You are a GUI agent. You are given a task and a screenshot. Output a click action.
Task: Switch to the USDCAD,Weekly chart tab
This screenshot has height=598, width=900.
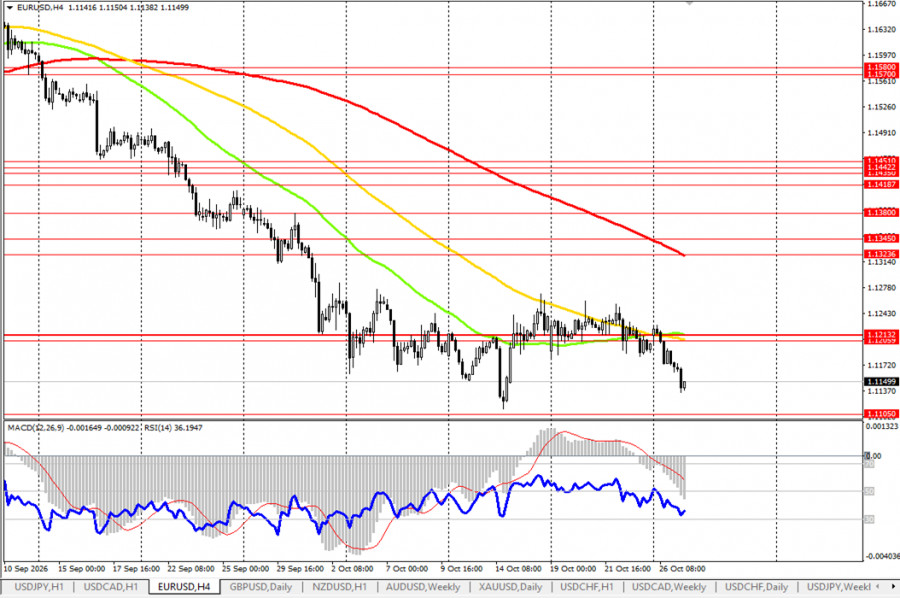pyautogui.click(x=669, y=587)
